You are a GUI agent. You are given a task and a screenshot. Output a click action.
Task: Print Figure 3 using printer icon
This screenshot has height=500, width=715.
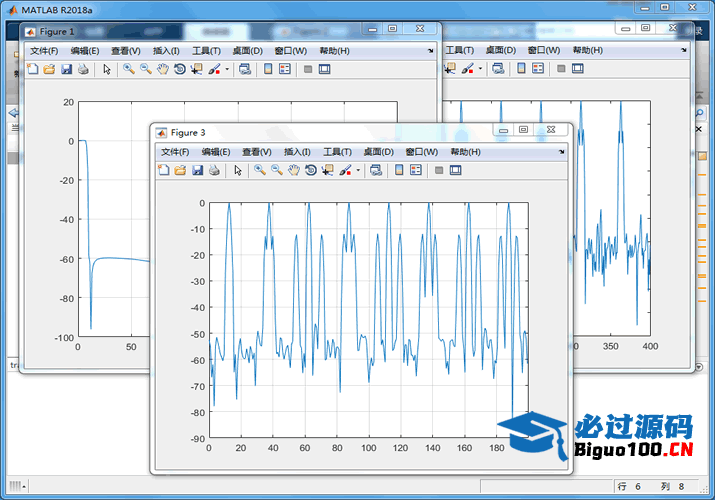point(214,170)
